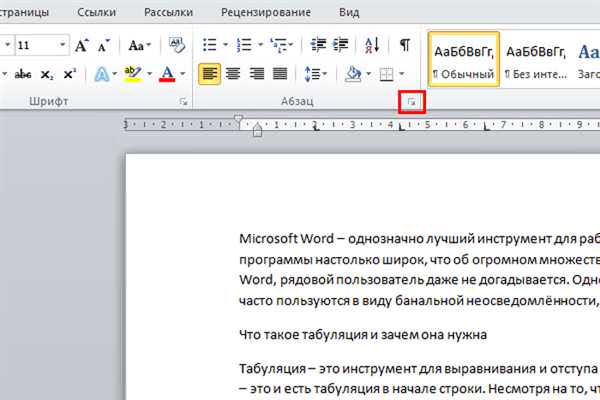This screenshot has width=600, height=400.
Task: Apply subscript formatting
Action: (x=47, y=74)
